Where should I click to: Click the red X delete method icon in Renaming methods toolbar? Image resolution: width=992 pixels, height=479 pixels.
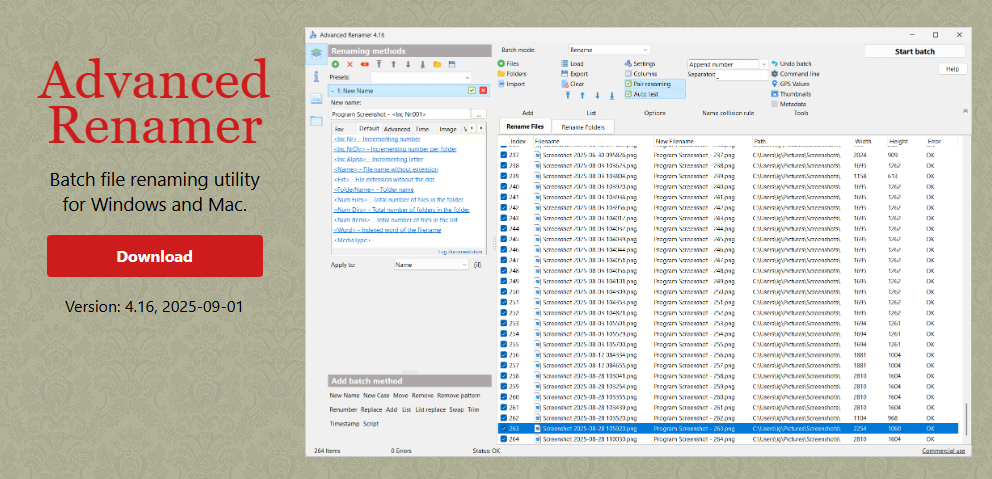click(x=350, y=64)
